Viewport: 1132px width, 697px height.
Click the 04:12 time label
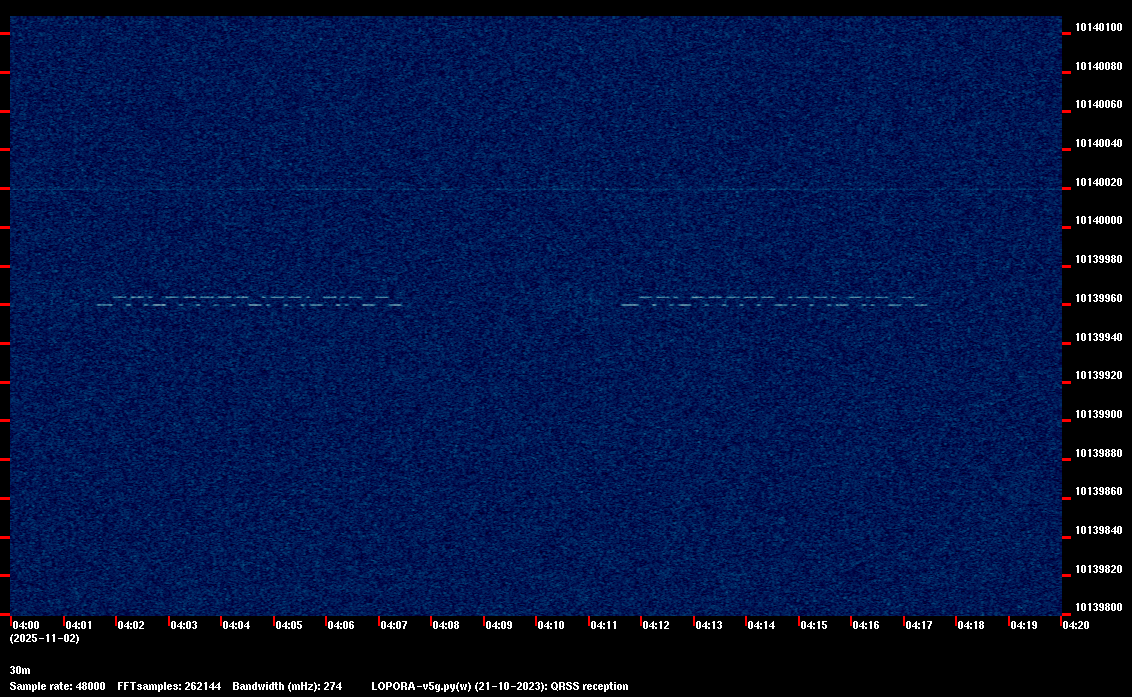[x=656, y=625]
